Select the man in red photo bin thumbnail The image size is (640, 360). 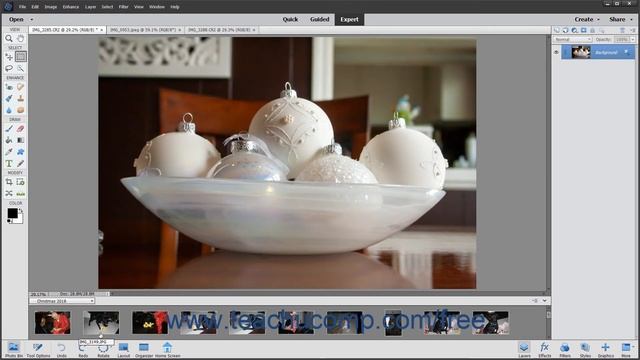52,322
